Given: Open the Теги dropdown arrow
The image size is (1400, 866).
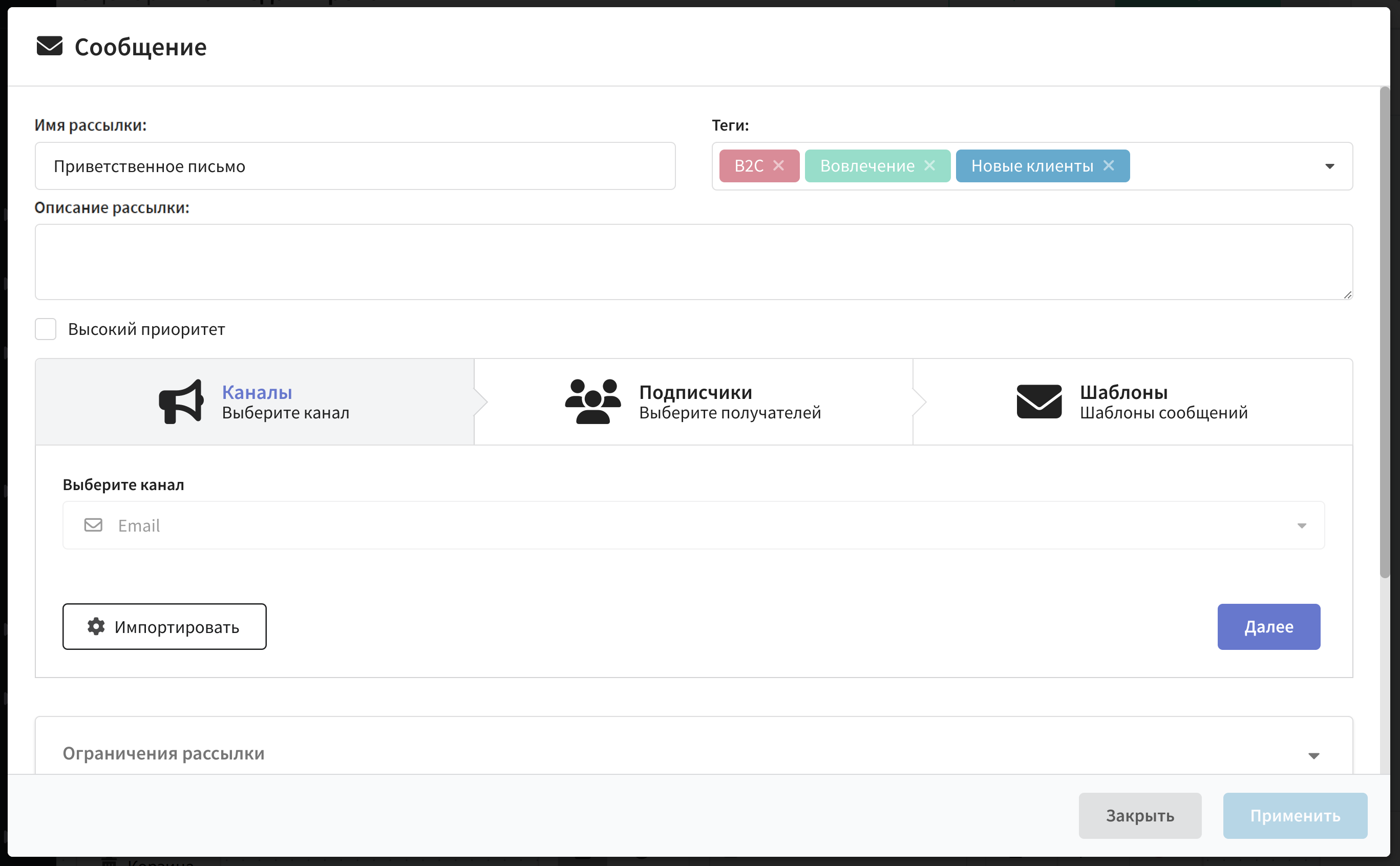Looking at the screenshot, I should click(1329, 166).
